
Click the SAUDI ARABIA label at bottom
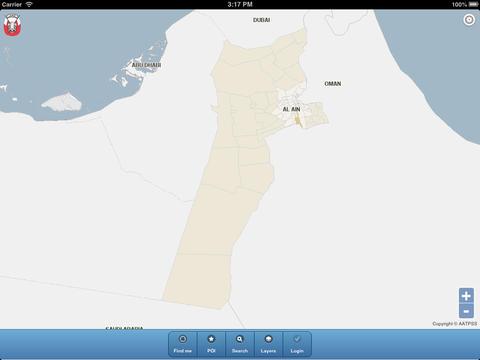124,328
